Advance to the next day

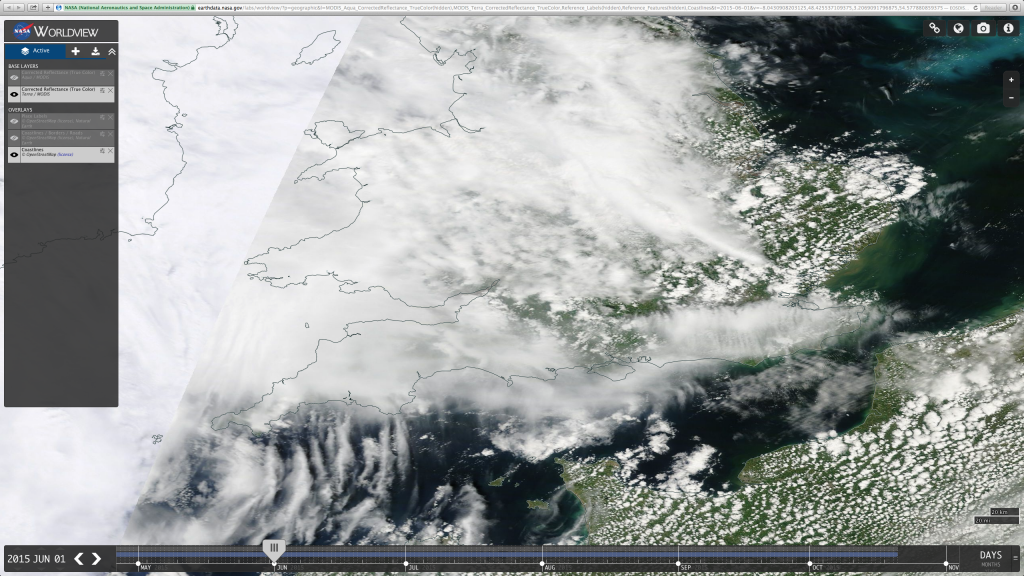(x=97, y=559)
